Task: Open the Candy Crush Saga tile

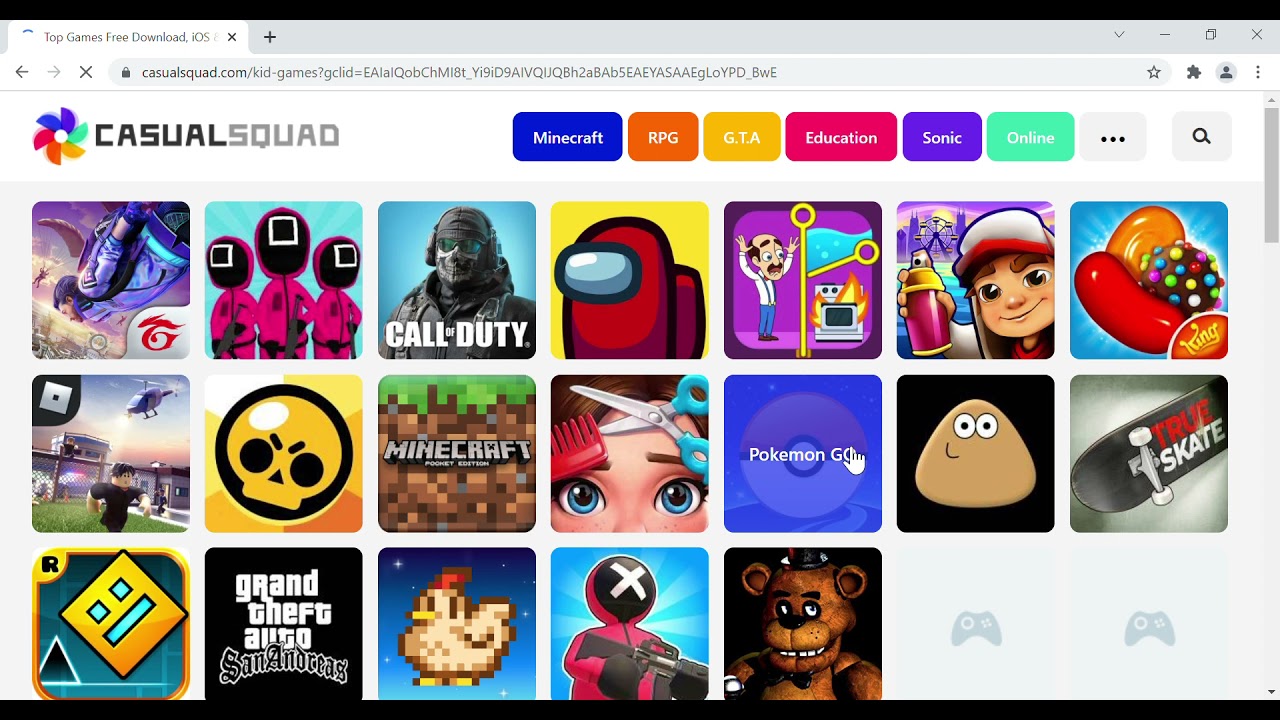Action: pyautogui.click(x=1149, y=280)
